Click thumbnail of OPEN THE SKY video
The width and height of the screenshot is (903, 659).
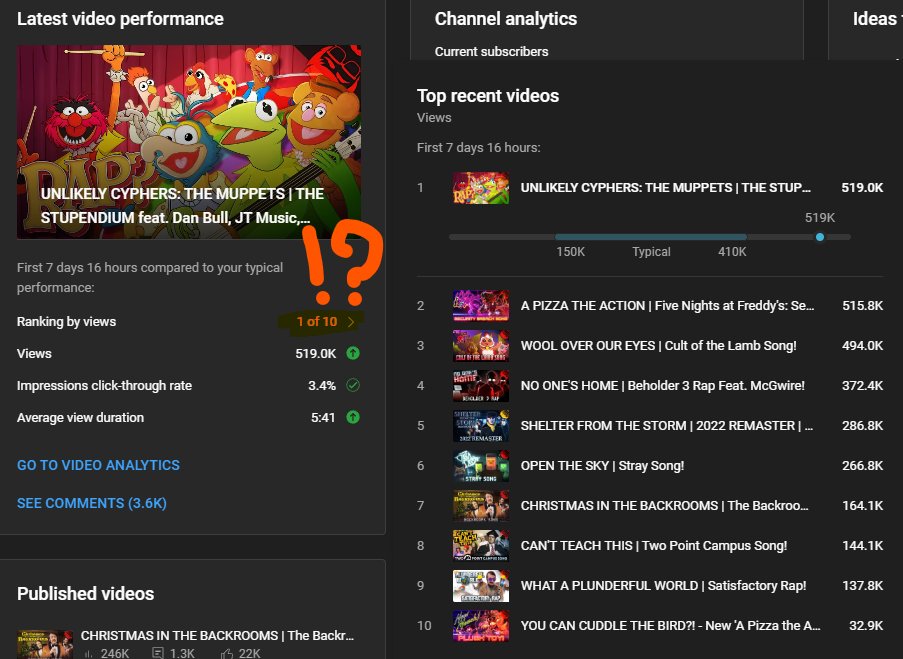point(481,465)
